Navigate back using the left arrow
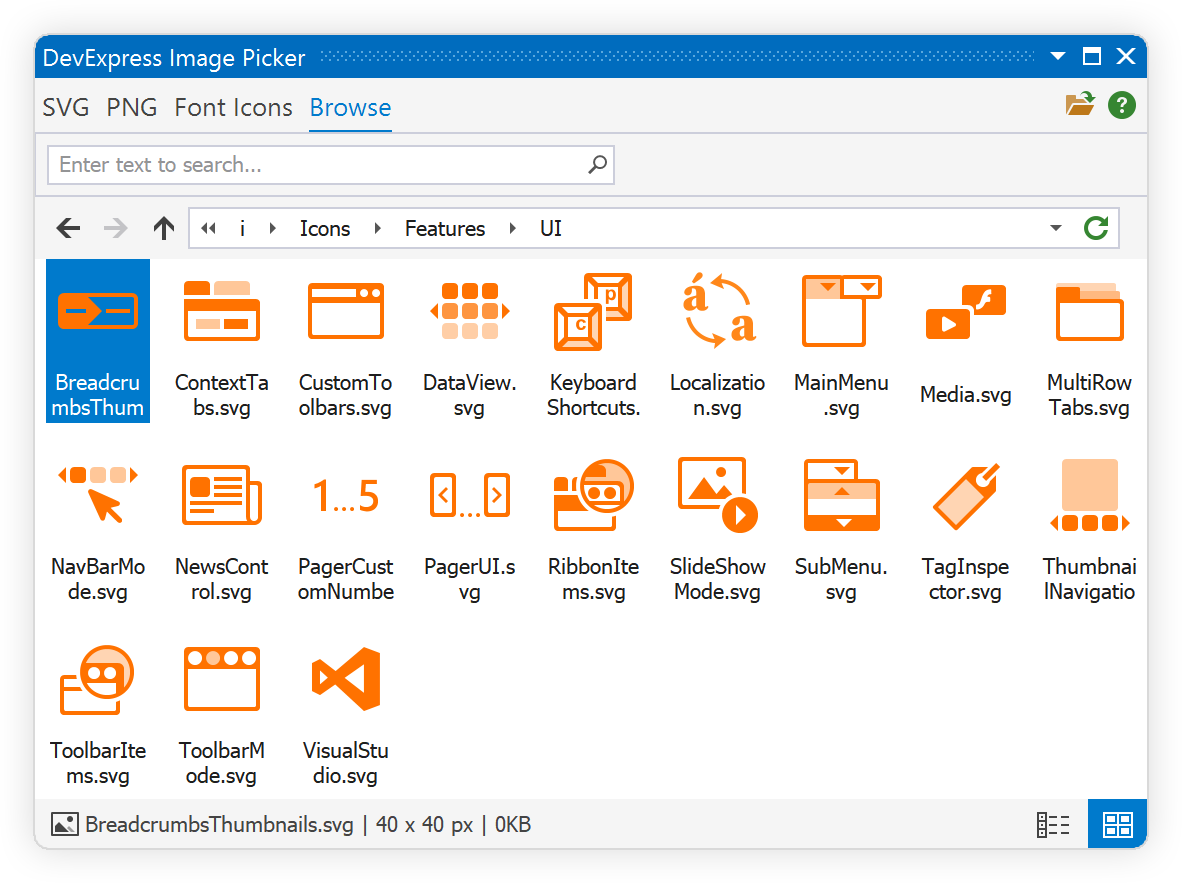Image resolution: width=1182 pixels, height=884 pixels. tap(68, 228)
